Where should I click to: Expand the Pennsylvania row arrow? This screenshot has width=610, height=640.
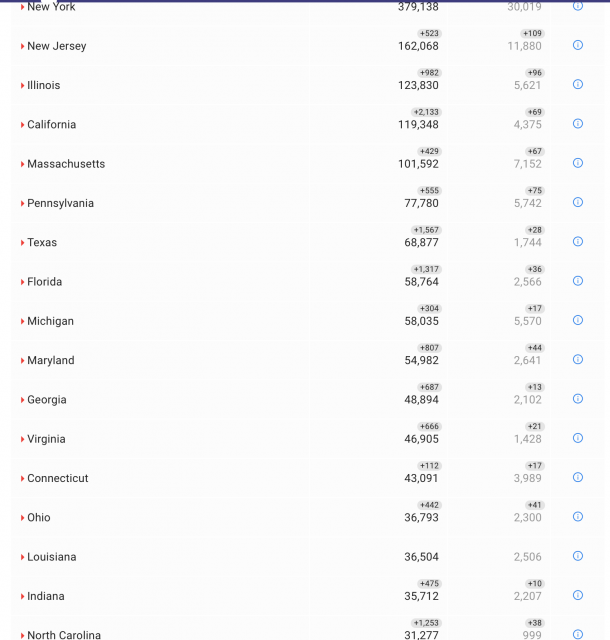pos(23,203)
